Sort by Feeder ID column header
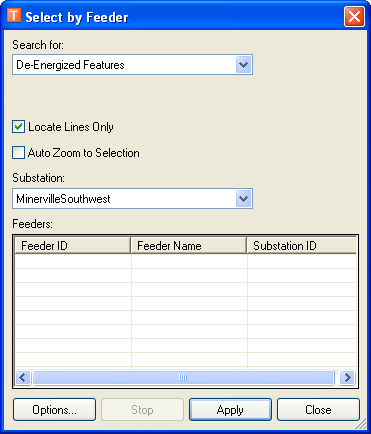The height and width of the screenshot is (434, 371). click(x=72, y=246)
